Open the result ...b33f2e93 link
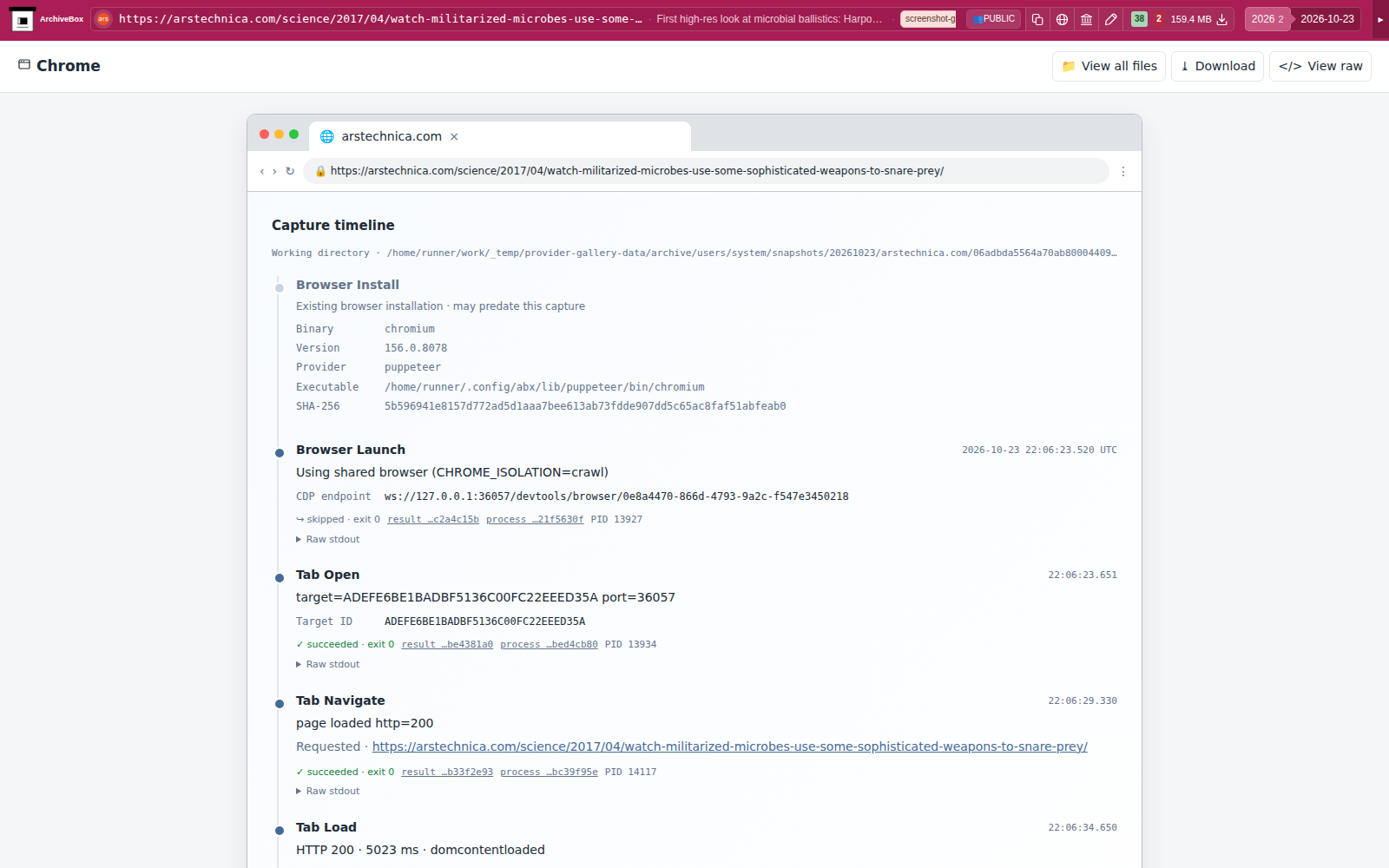 coord(447,773)
